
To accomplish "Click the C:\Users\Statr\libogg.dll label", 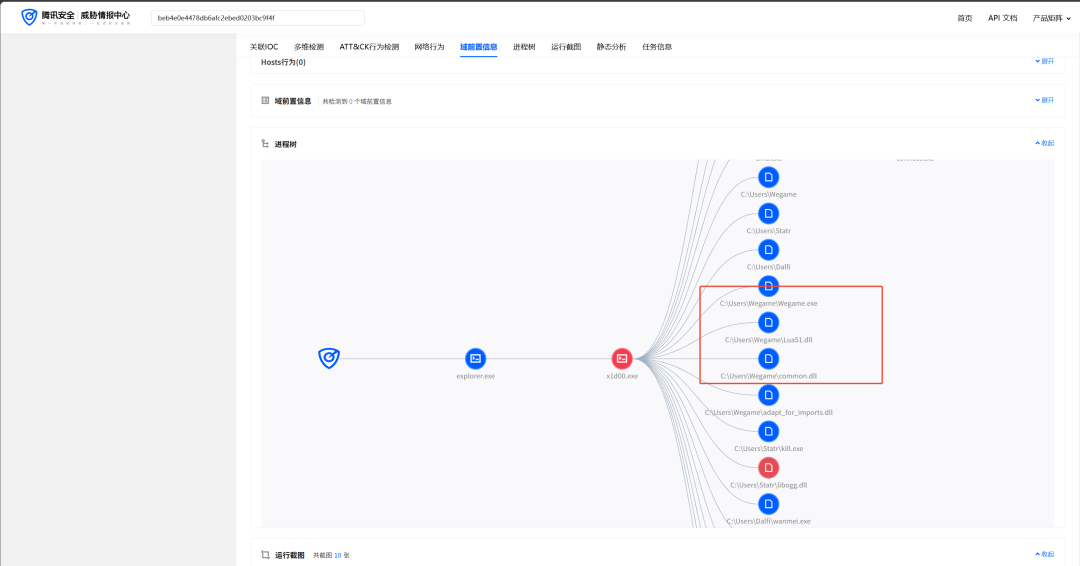I will tap(769, 485).
